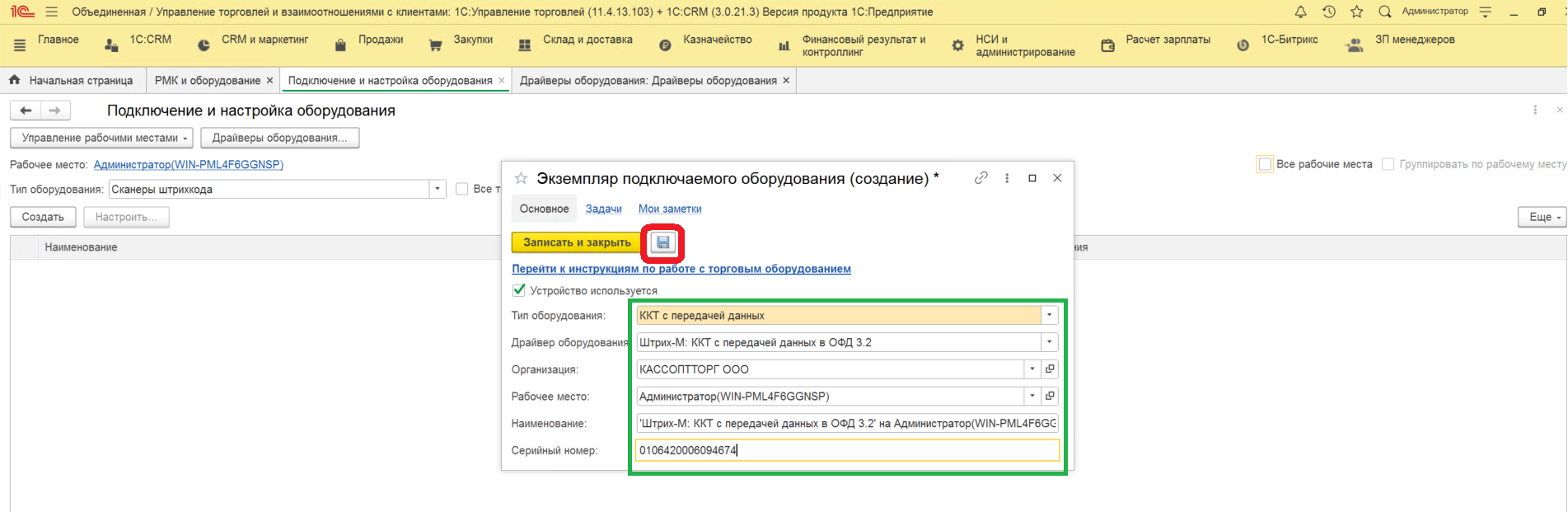
Task: Expand the 'Тип оборудования' dropdown in dialog
Action: (1049, 315)
